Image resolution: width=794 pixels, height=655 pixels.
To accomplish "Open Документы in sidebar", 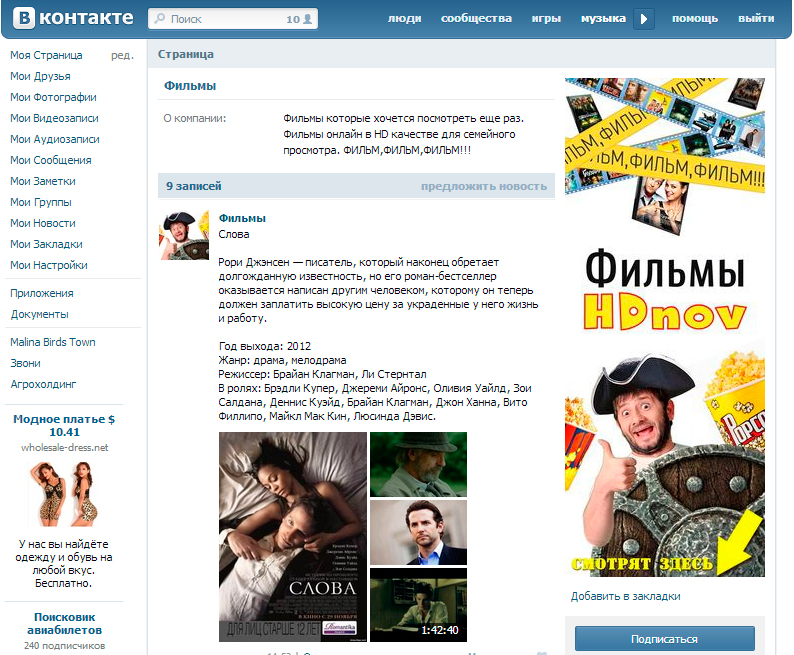I will [39, 314].
